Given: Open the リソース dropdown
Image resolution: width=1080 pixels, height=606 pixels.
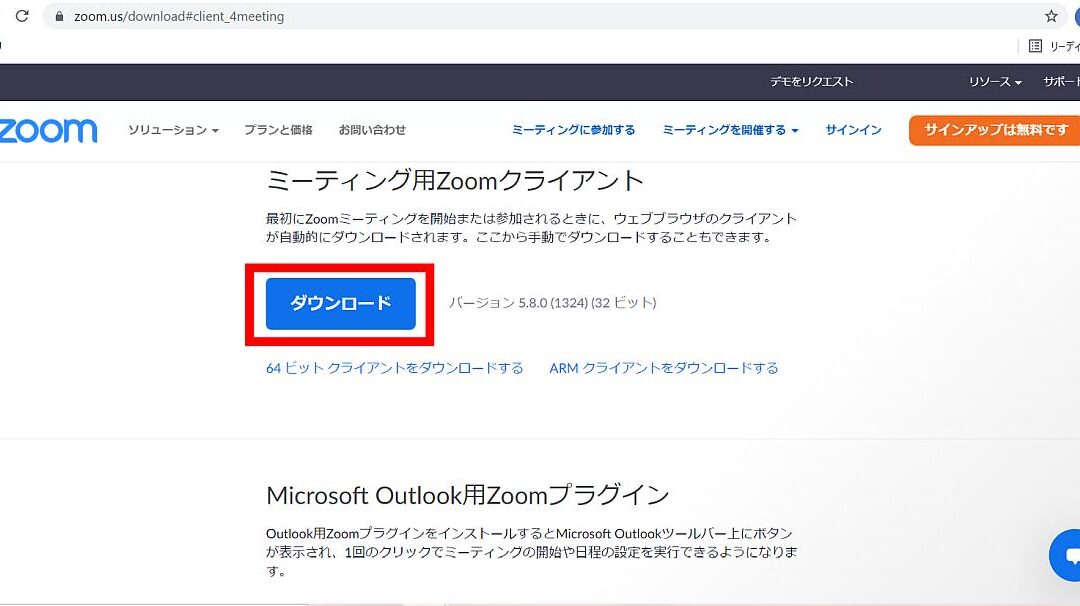Looking at the screenshot, I should point(994,82).
